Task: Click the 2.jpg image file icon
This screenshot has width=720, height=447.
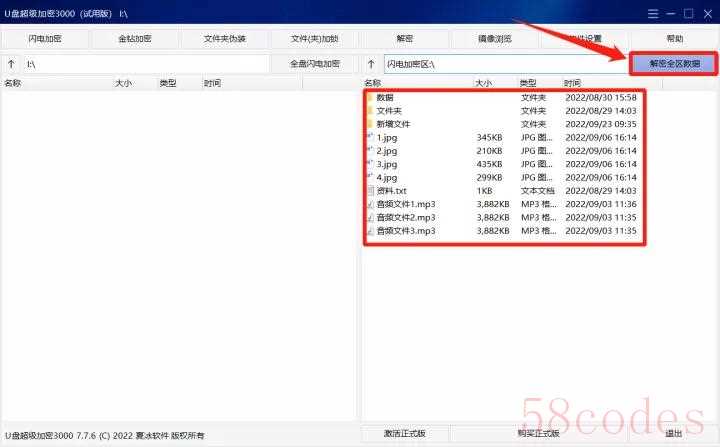Action: point(370,151)
